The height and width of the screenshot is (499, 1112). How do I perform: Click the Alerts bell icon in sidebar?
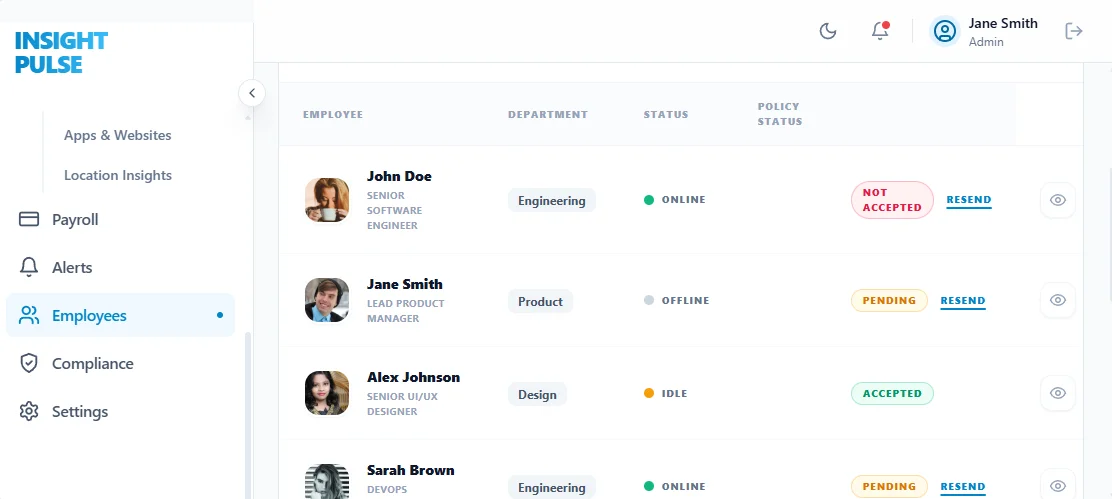tap(29, 267)
